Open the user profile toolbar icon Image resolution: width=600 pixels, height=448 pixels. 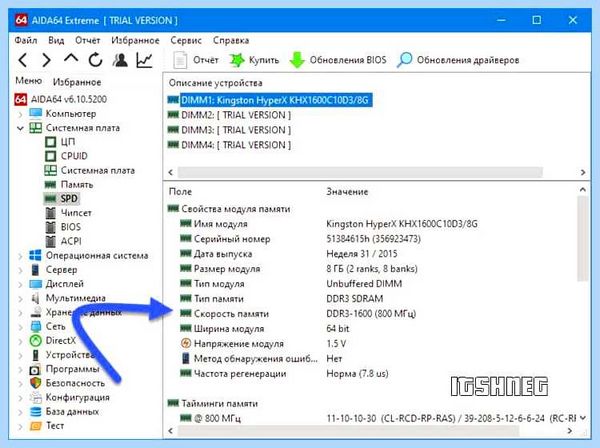(x=120, y=60)
